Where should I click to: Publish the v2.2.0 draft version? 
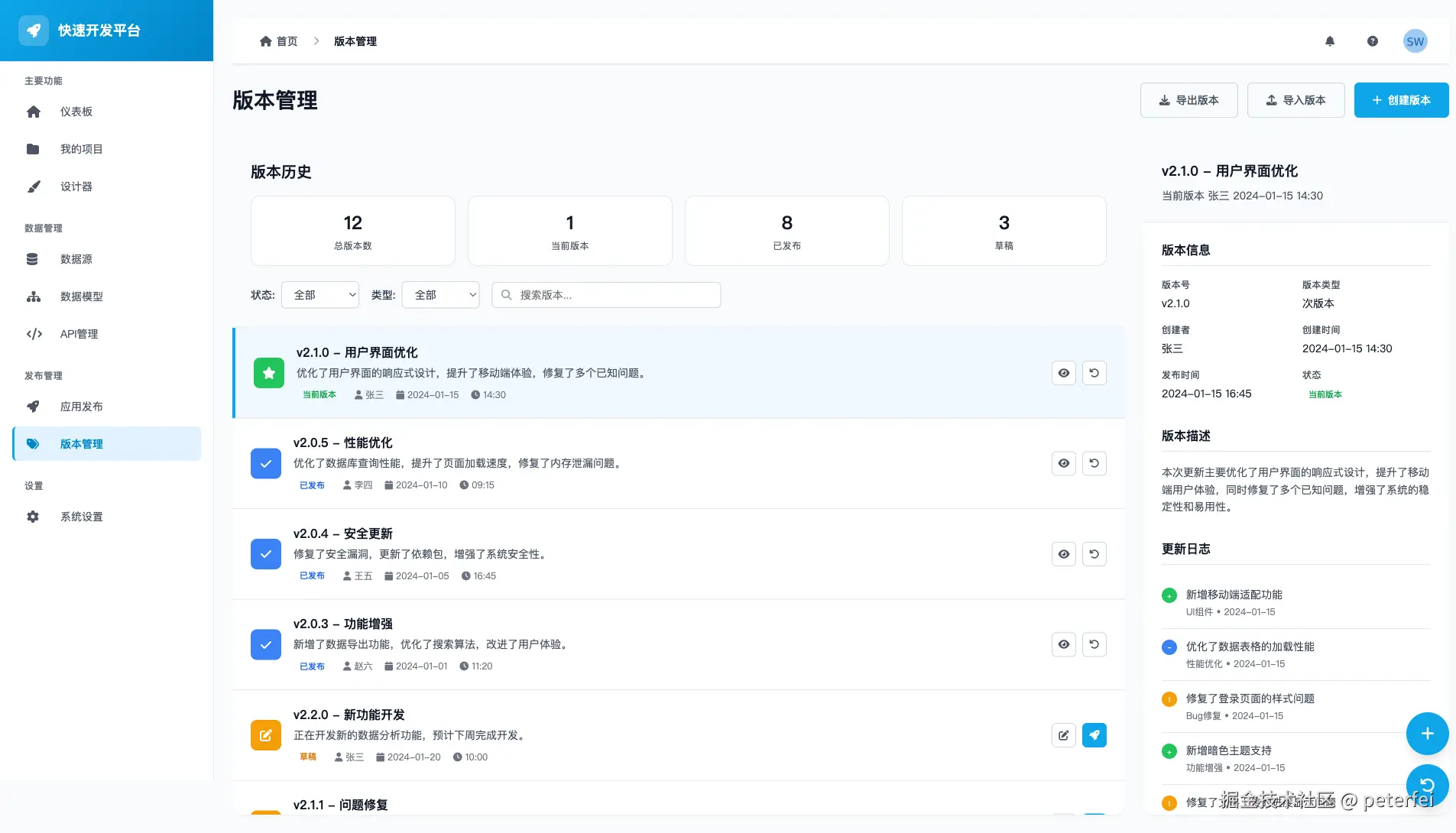[x=1094, y=735]
